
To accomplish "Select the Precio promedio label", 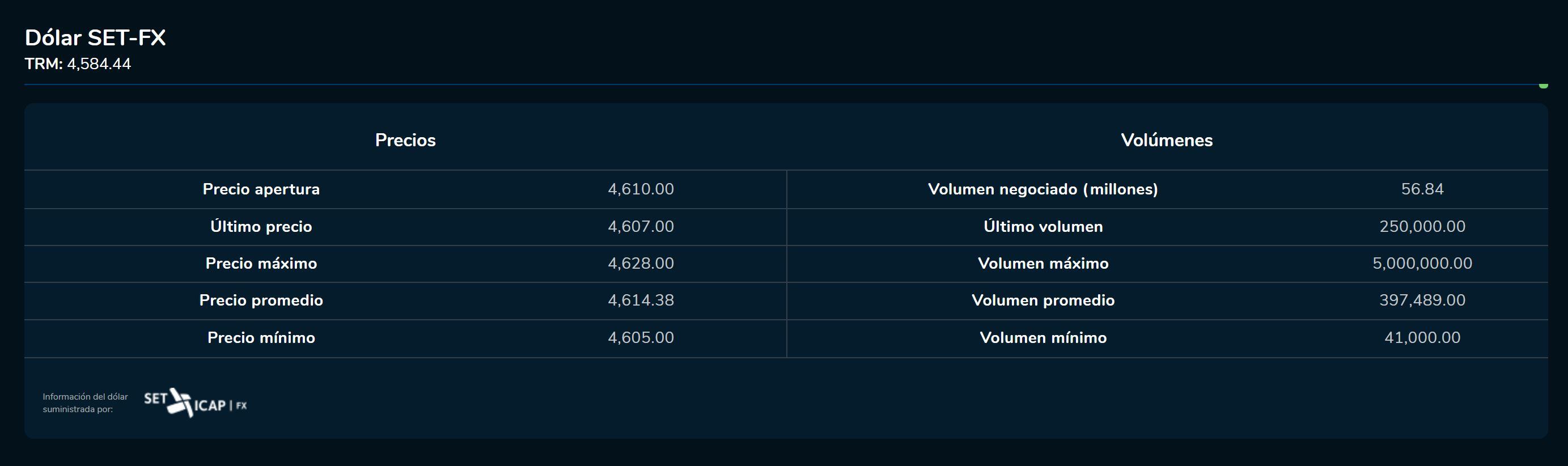I will tap(261, 300).
